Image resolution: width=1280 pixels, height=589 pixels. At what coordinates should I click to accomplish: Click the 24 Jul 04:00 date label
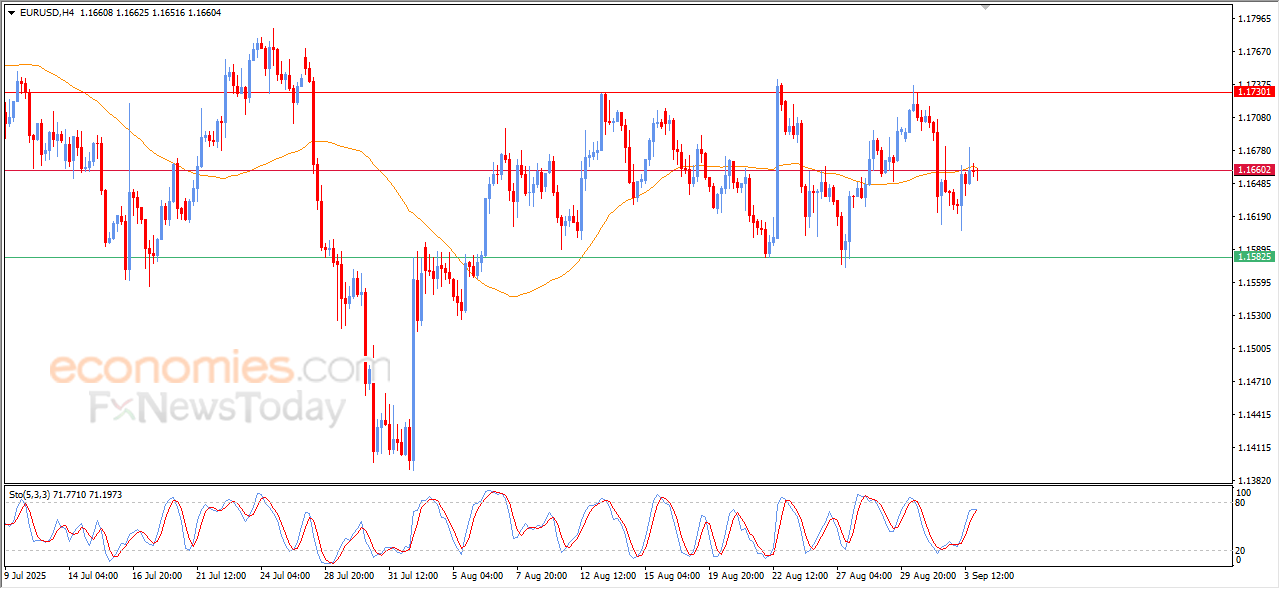285,576
